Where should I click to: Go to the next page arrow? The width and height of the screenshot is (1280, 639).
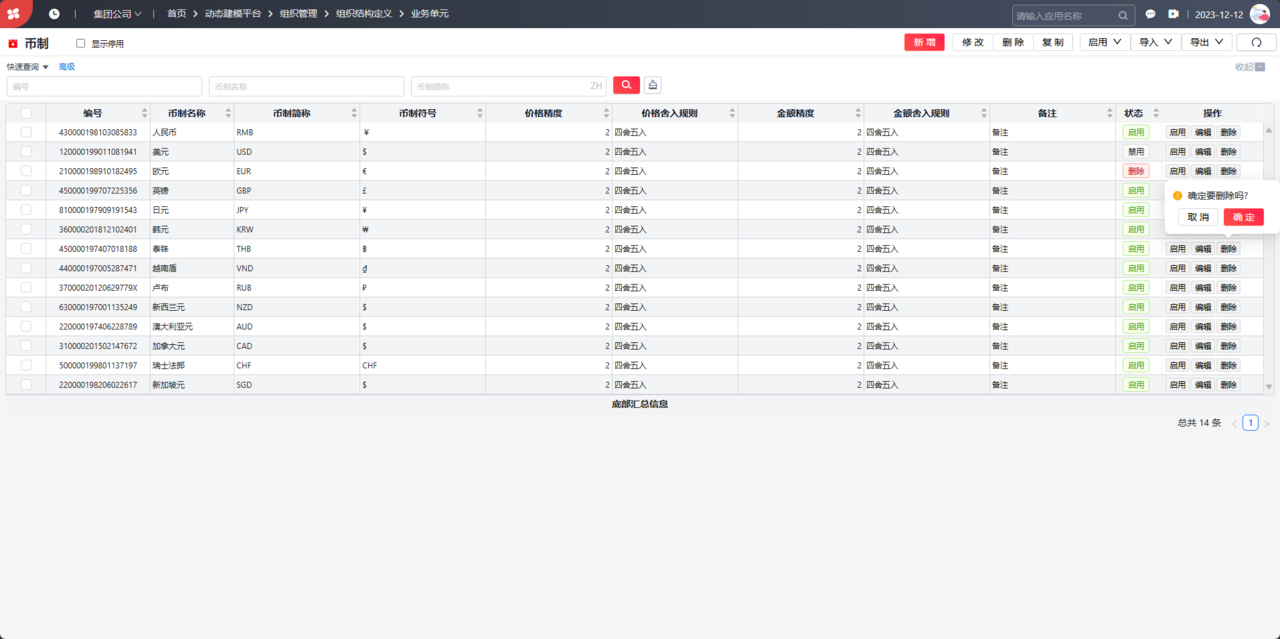(x=1266, y=424)
